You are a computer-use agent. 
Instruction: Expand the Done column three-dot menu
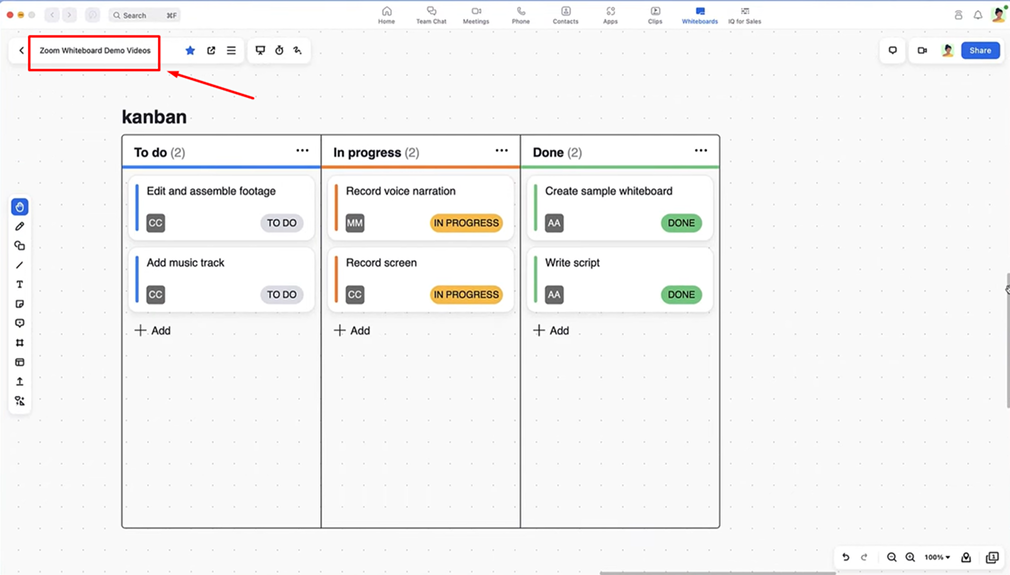point(700,151)
